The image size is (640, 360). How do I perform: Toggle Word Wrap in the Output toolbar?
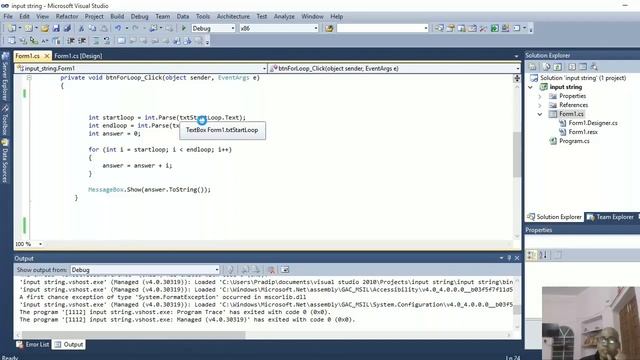coord(285,269)
